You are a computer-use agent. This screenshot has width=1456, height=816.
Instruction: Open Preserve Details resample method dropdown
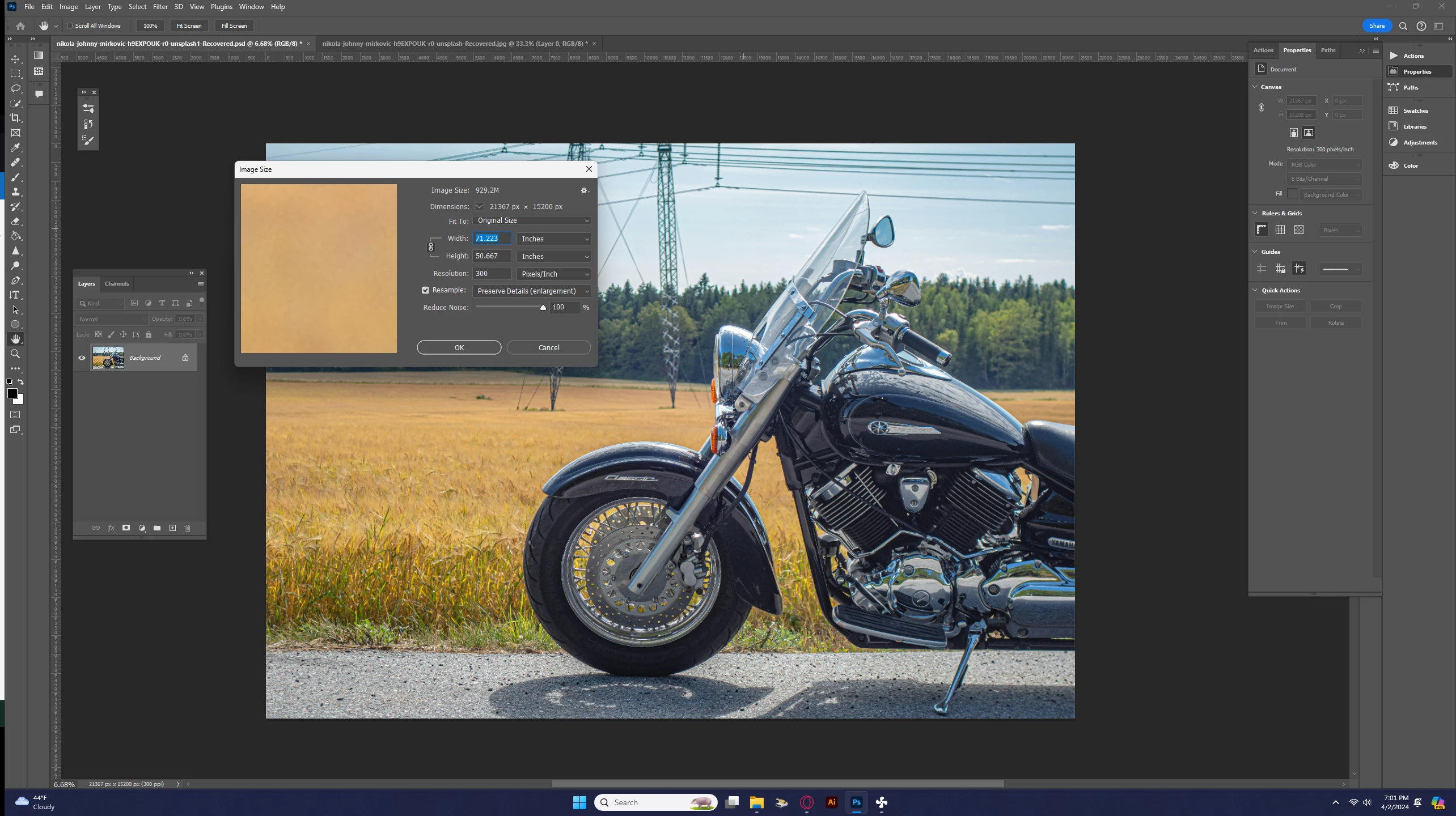[x=532, y=291]
